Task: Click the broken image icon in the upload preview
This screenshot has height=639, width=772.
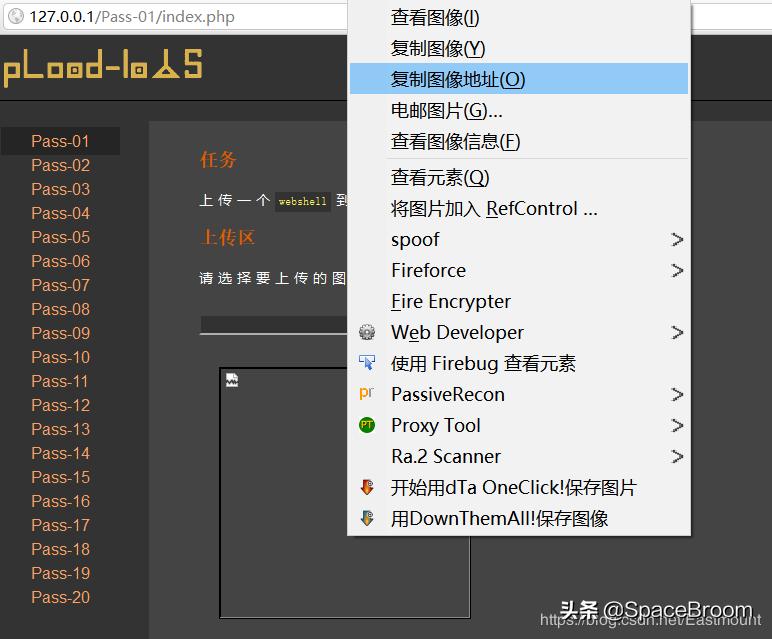Action: click(232, 380)
